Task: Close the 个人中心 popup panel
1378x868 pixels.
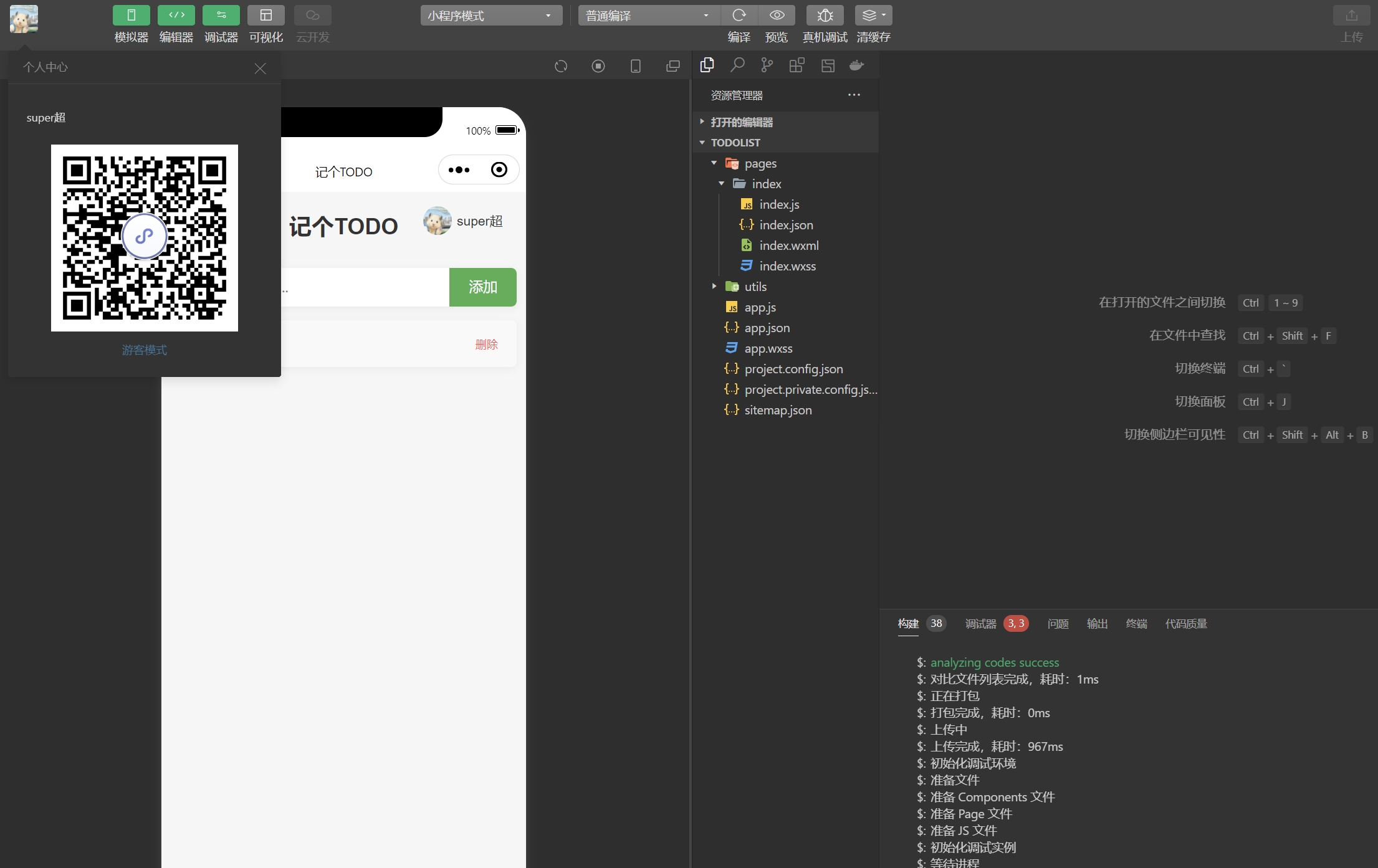Action: (260, 69)
